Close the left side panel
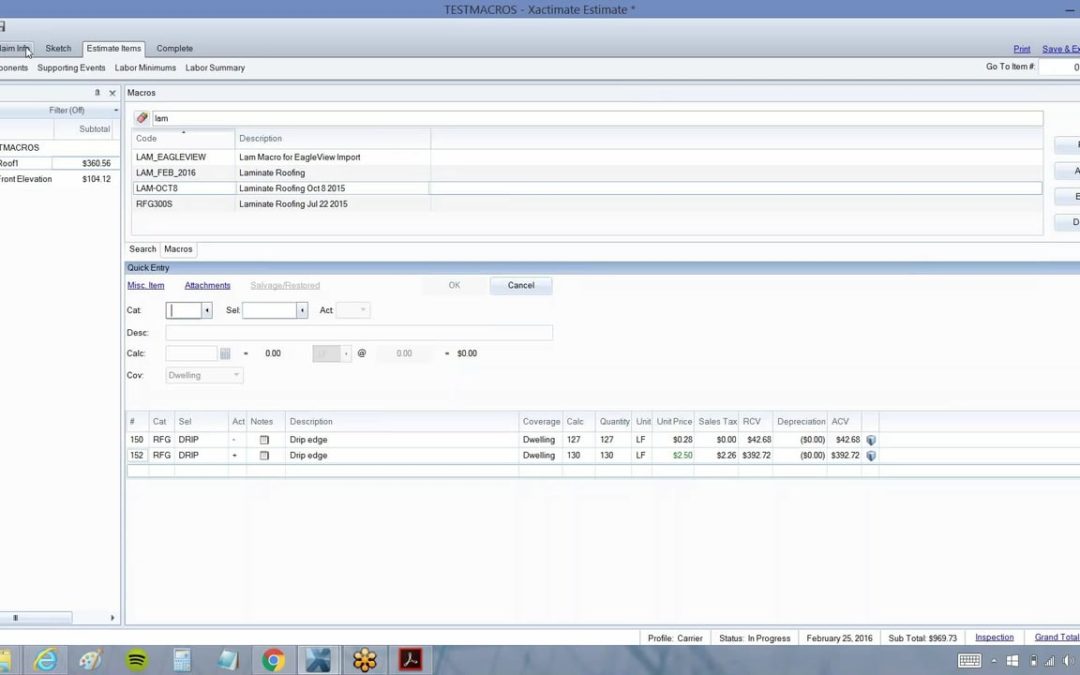The image size is (1080, 675). click(112, 93)
